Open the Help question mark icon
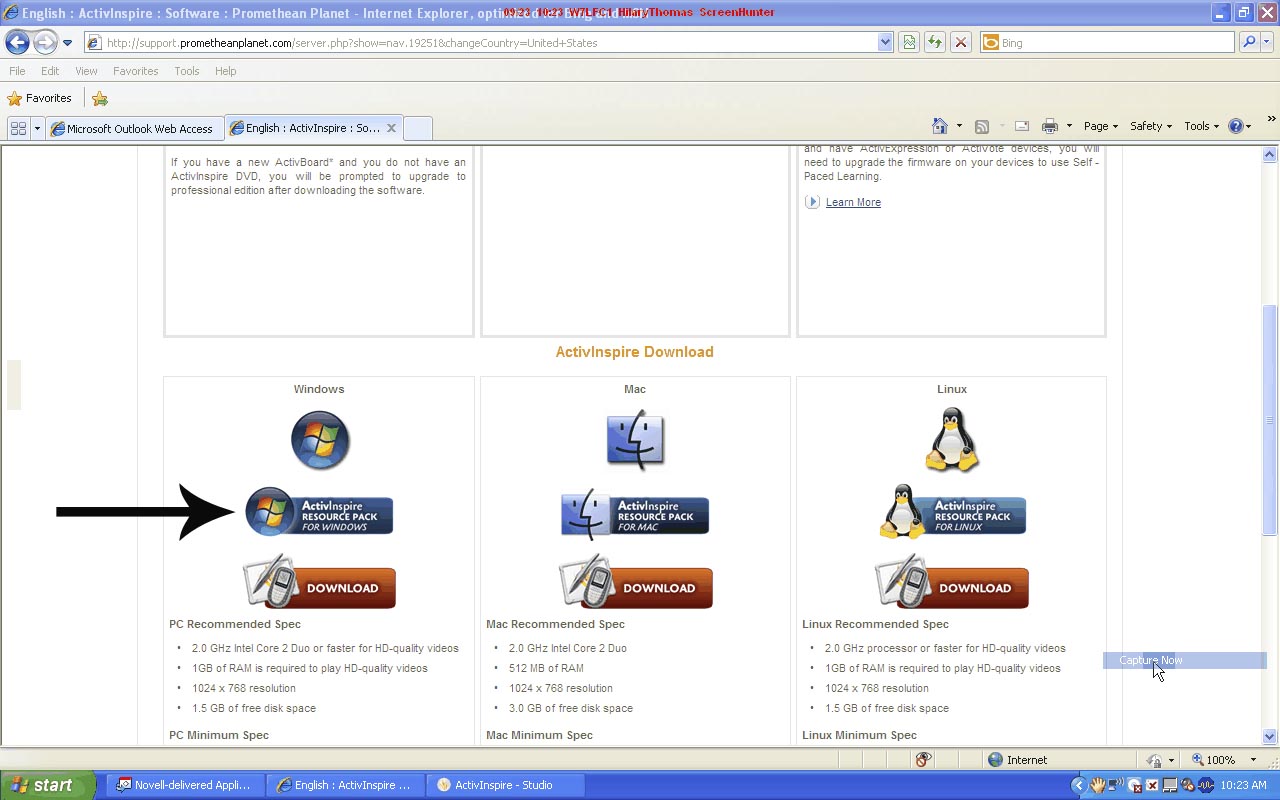Viewport: 1280px width, 800px height. [1236, 126]
